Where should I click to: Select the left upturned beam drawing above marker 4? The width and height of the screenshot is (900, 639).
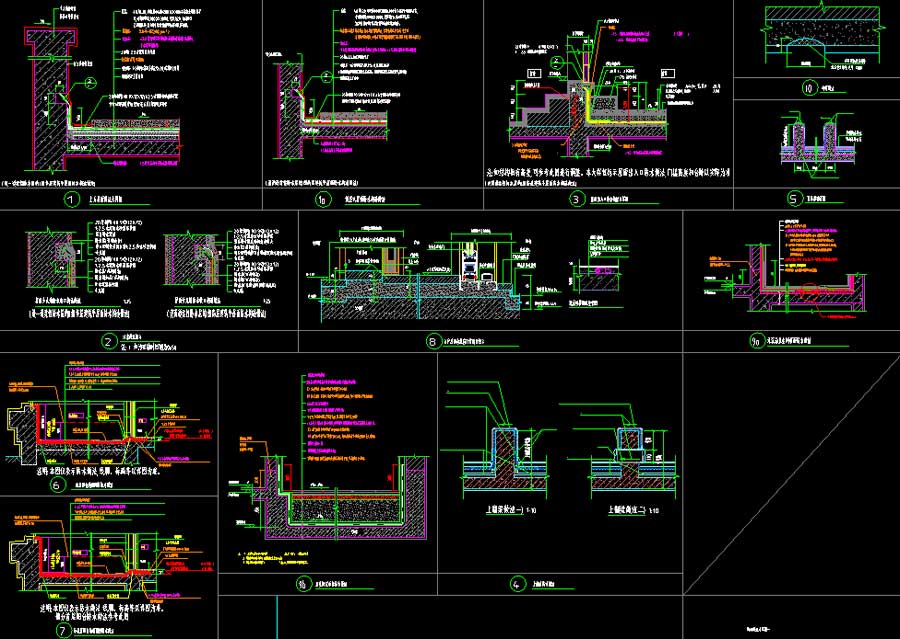(506, 458)
